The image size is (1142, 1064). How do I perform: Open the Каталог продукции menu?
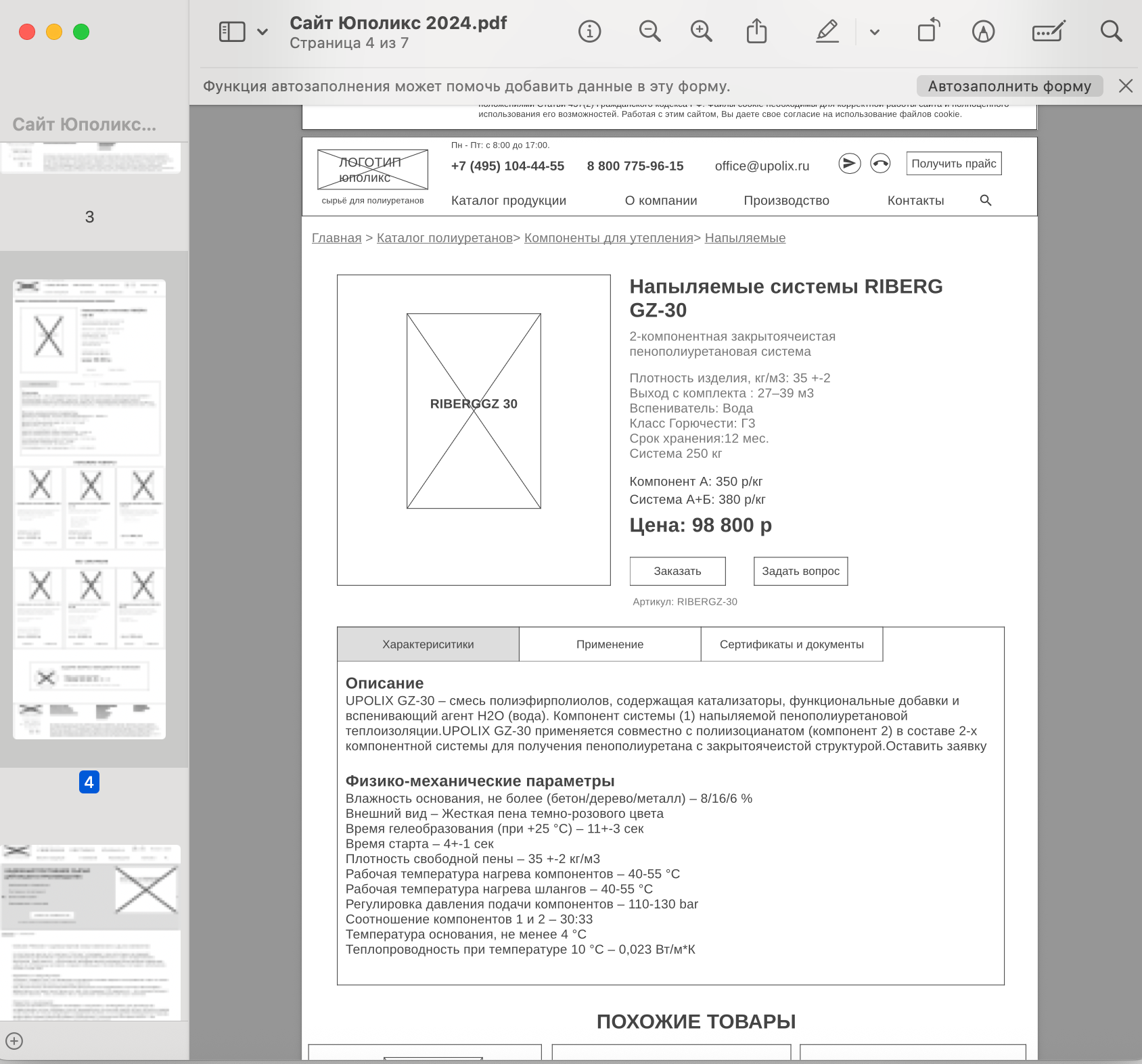(509, 201)
